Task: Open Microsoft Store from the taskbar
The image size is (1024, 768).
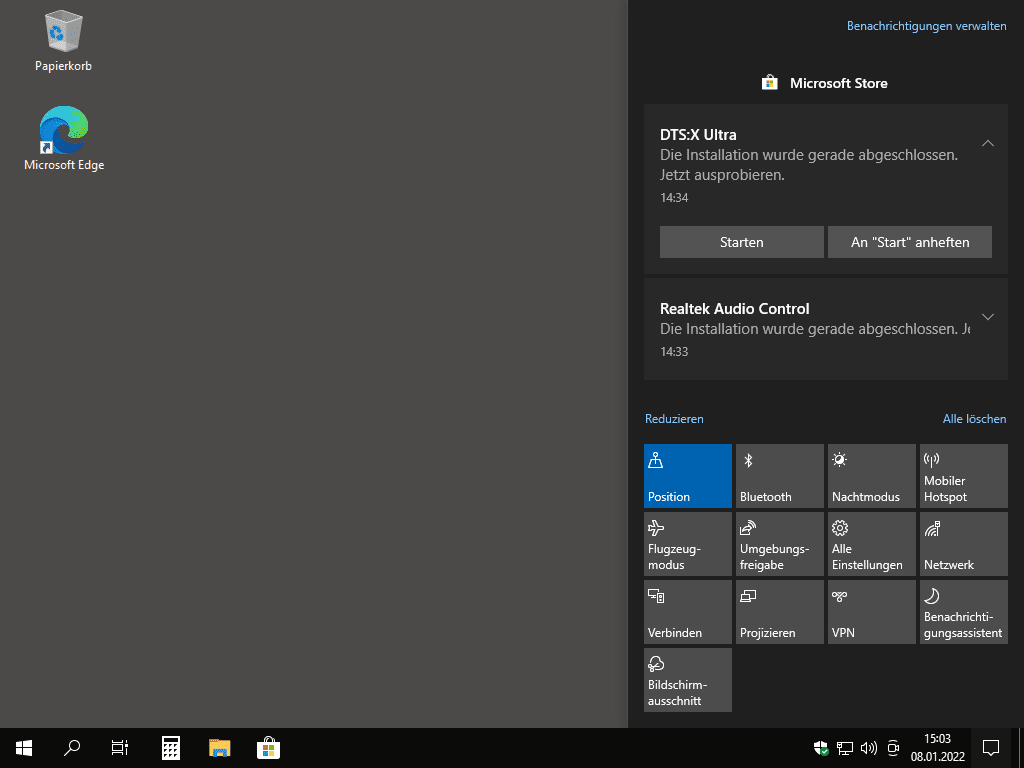Action: (268, 748)
